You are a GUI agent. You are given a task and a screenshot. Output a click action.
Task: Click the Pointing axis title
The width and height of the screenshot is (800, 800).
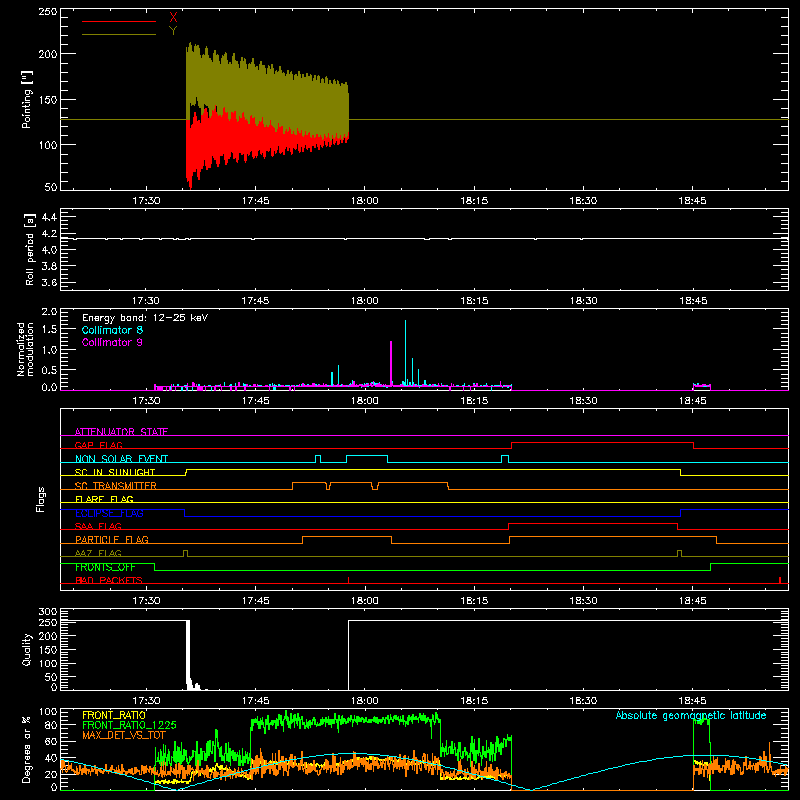tap(27, 99)
